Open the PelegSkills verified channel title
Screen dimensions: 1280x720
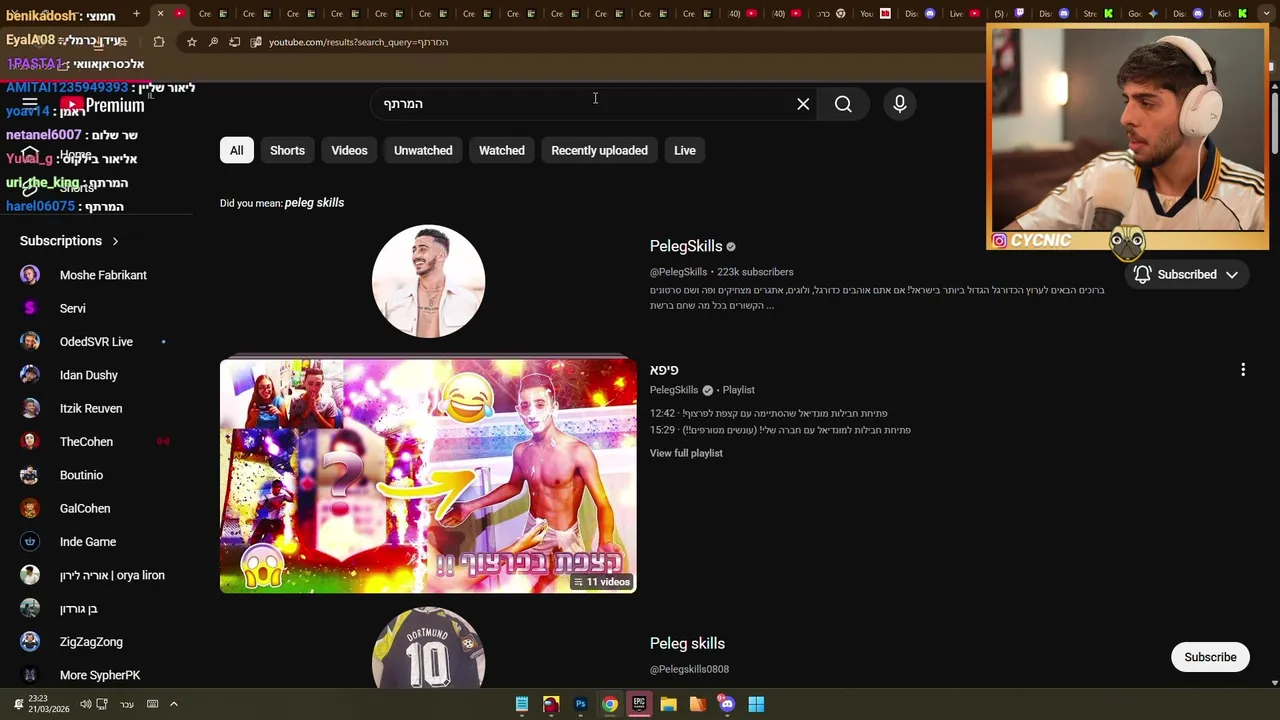[686, 246]
